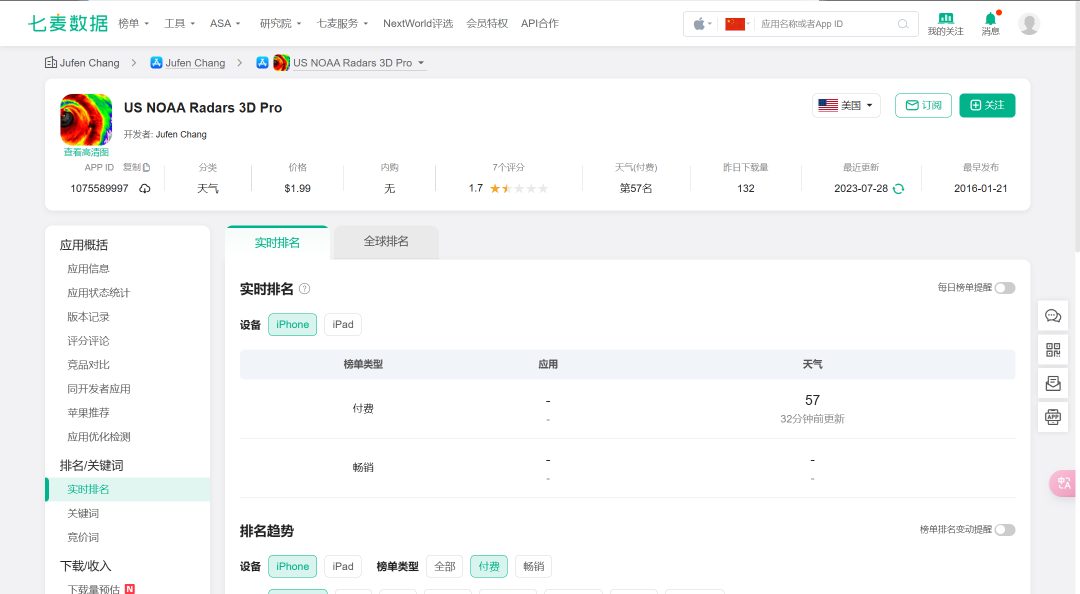The width and height of the screenshot is (1080, 594).
Task: Click the 57 weather rank value
Action: pos(812,400)
